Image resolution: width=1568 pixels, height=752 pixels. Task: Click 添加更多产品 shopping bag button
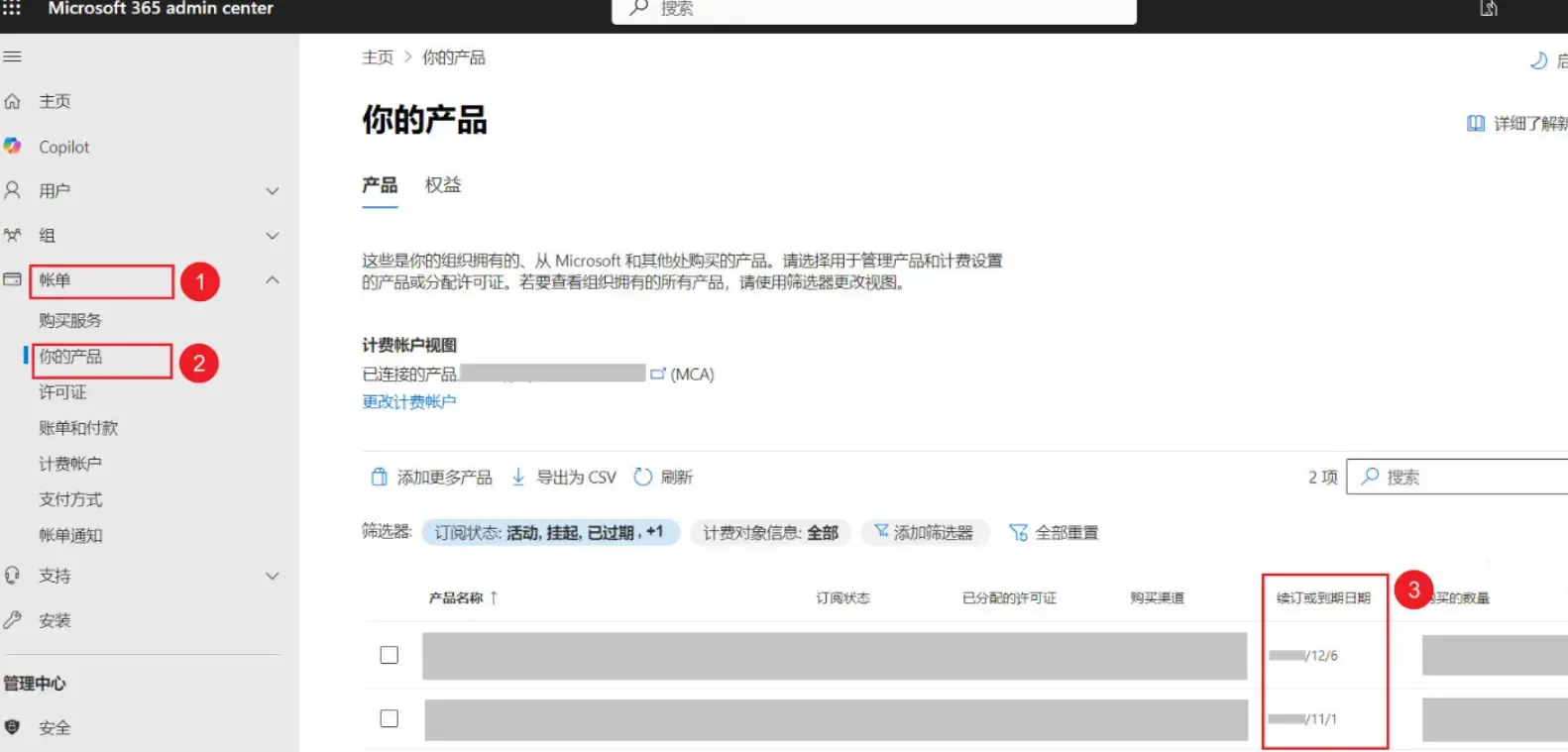[431, 477]
